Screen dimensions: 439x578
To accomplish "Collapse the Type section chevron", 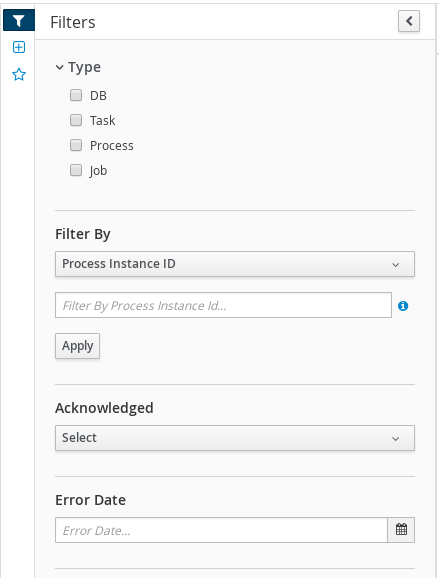I will point(59,67).
